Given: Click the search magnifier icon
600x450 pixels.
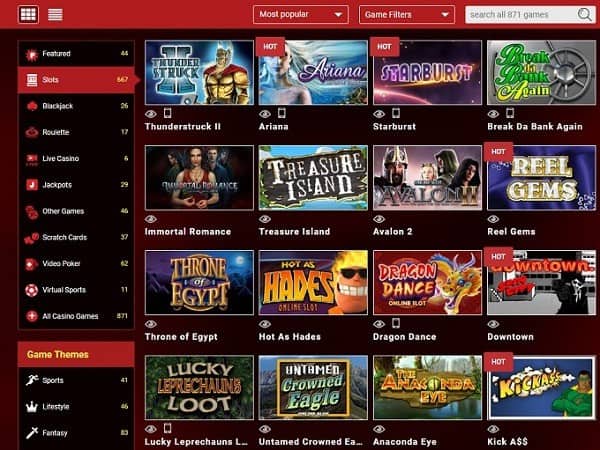Looking at the screenshot, I should click(x=584, y=15).
